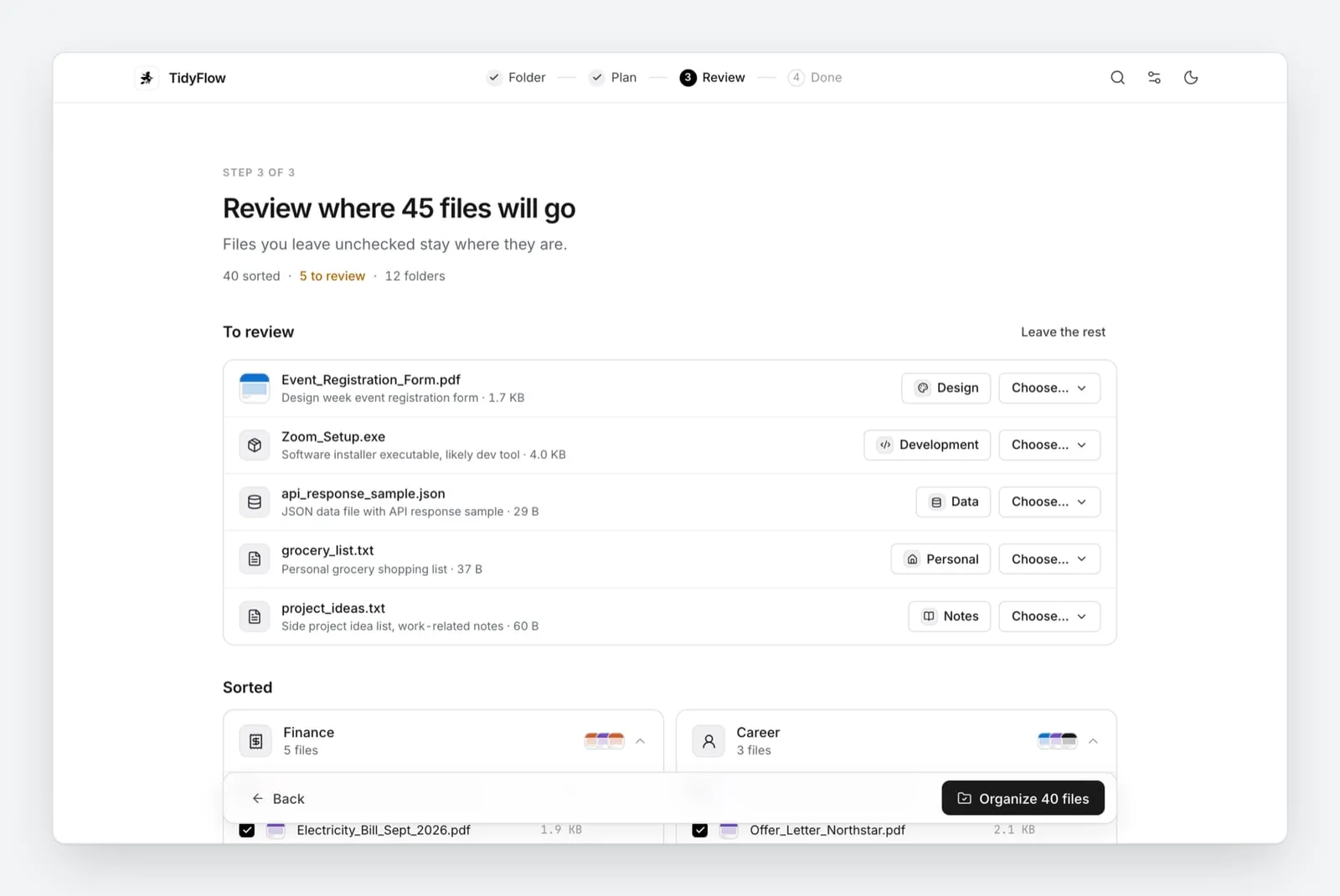Accept Design folder for Event_Registration_Form.pdf
This screenshot has height=896, width=1340.
pos(946,389)
